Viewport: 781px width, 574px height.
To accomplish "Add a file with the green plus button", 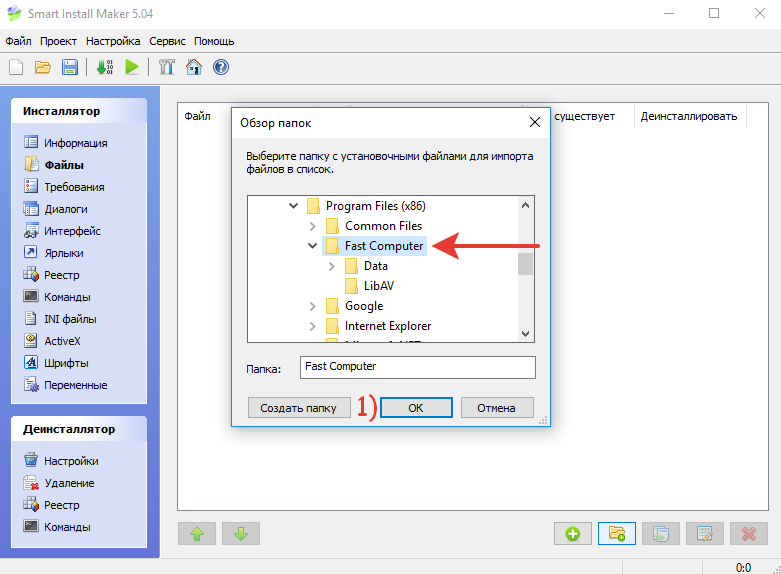I will [x=573, y=534].
